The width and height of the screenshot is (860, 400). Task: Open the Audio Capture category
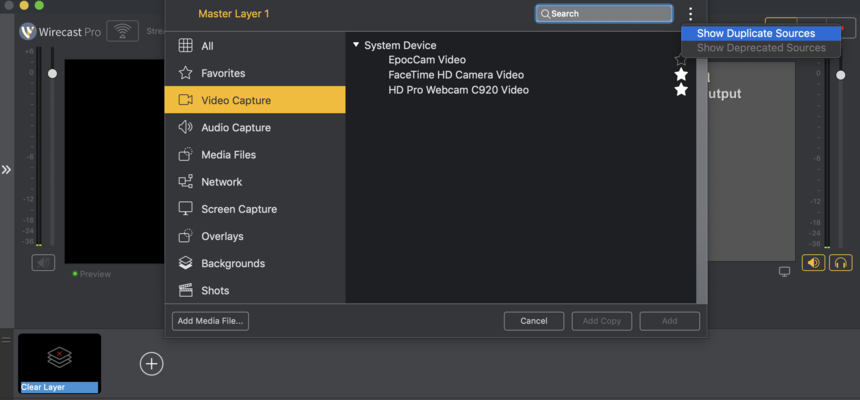[x=255, y=127]
